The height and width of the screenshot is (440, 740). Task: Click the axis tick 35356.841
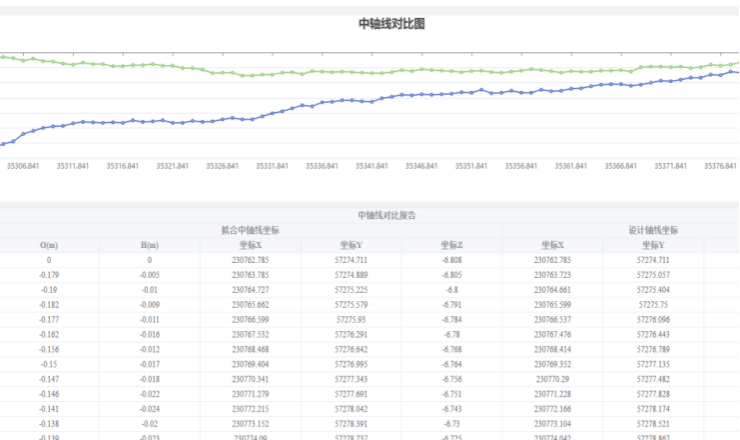pyautogui.click(x=521, y=166)
